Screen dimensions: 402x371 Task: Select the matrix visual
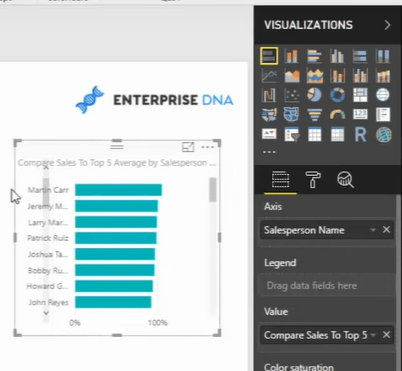[x=337, y=135]
